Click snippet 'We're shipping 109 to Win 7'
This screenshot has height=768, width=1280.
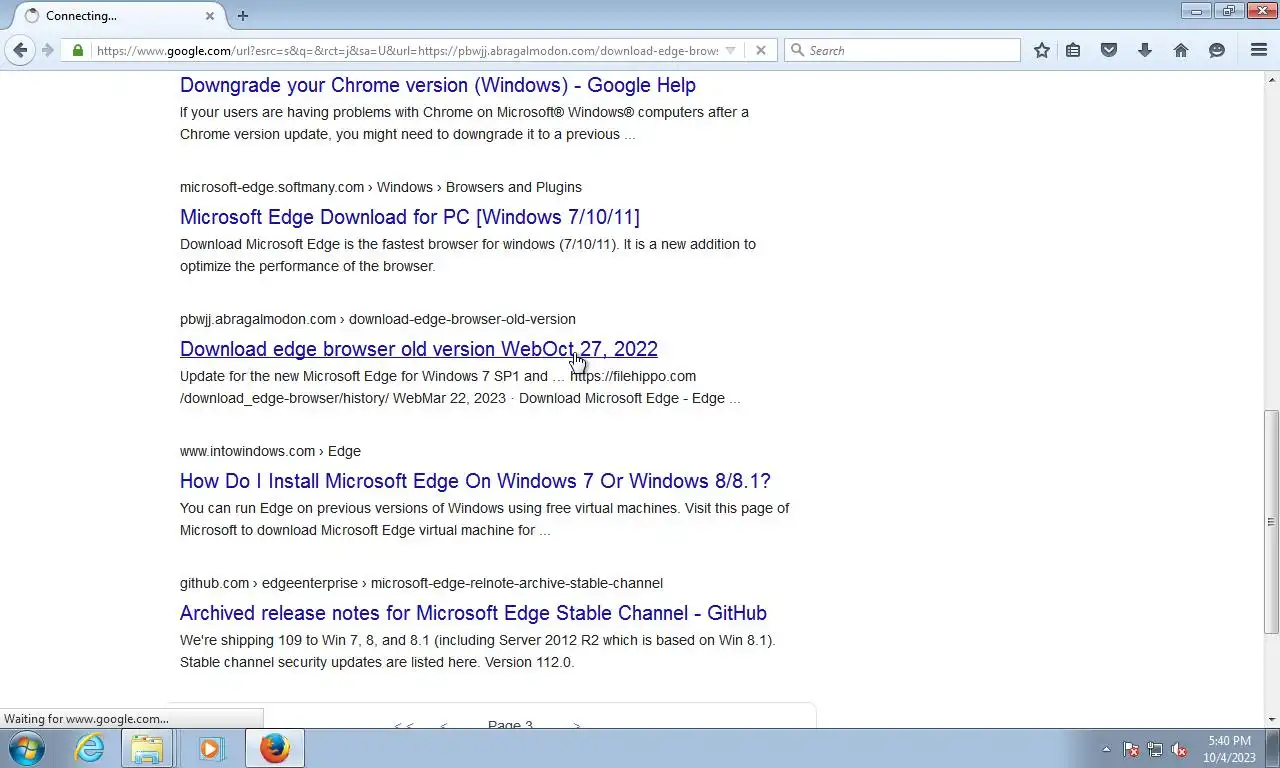[x=478, y=651]
